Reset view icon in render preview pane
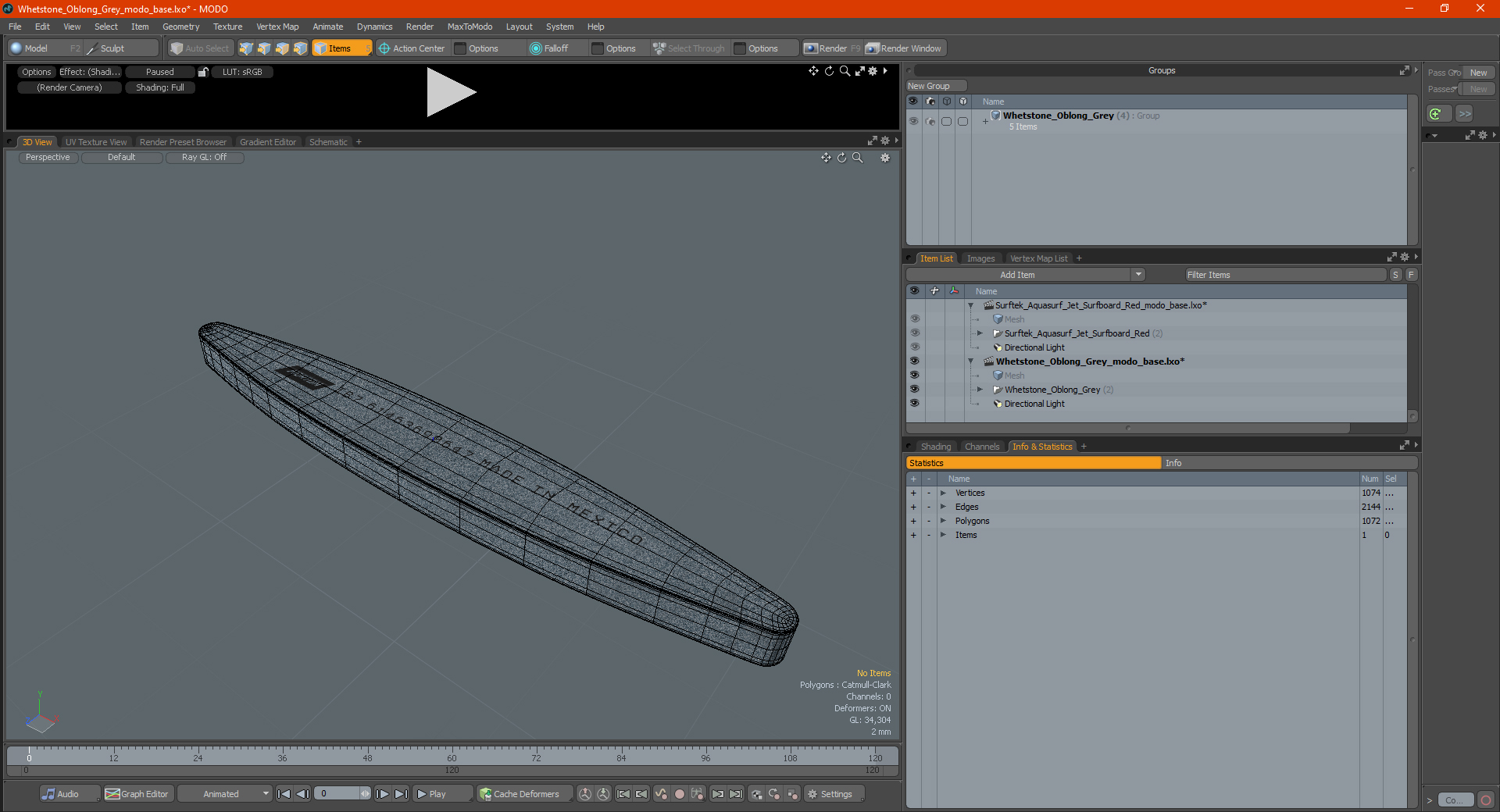Image resolution: width=1500 pixels, height=812 pixels. 830,71
